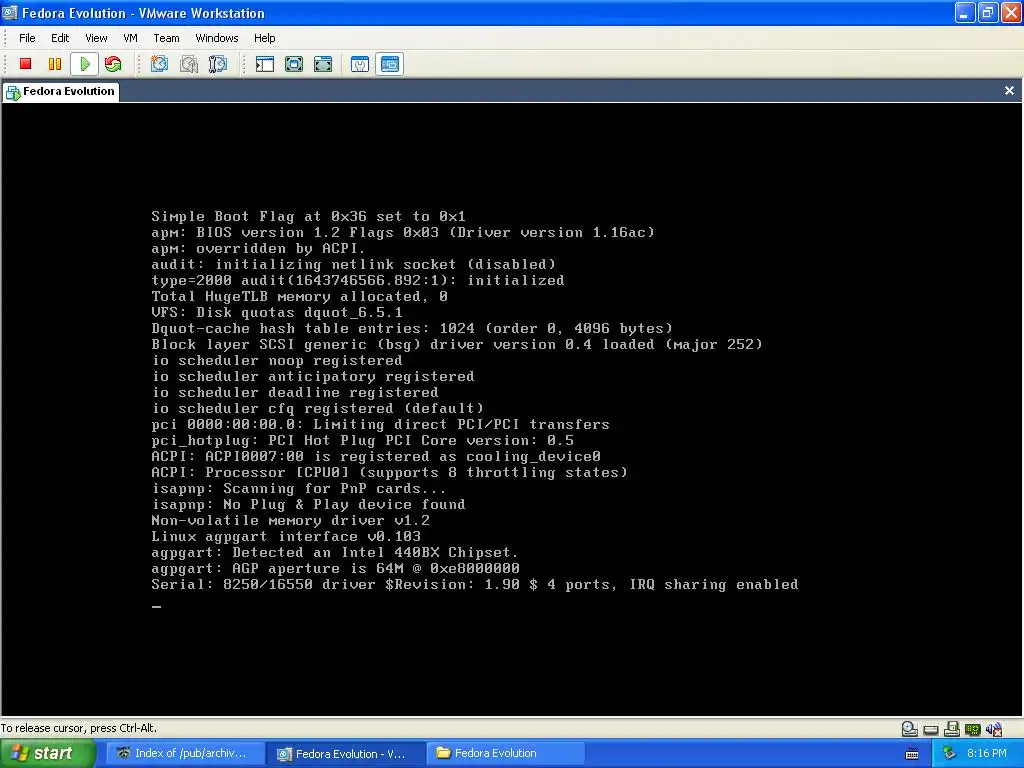The height and width of the screenshot is (768, 1024).
Task: Click the greyed Revert to snapshot icon
Action: click(x=189, y=64)
